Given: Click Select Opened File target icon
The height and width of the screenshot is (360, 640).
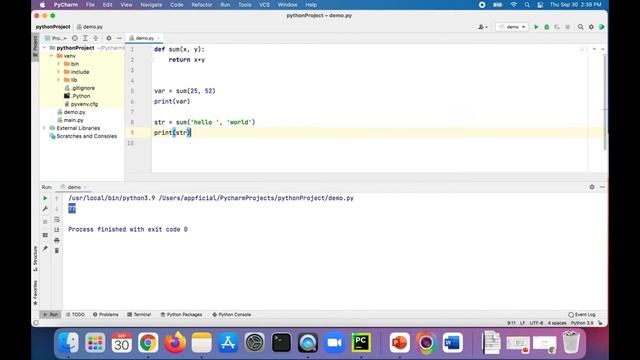Looking at the screenshot, I should tap(75, 38).
